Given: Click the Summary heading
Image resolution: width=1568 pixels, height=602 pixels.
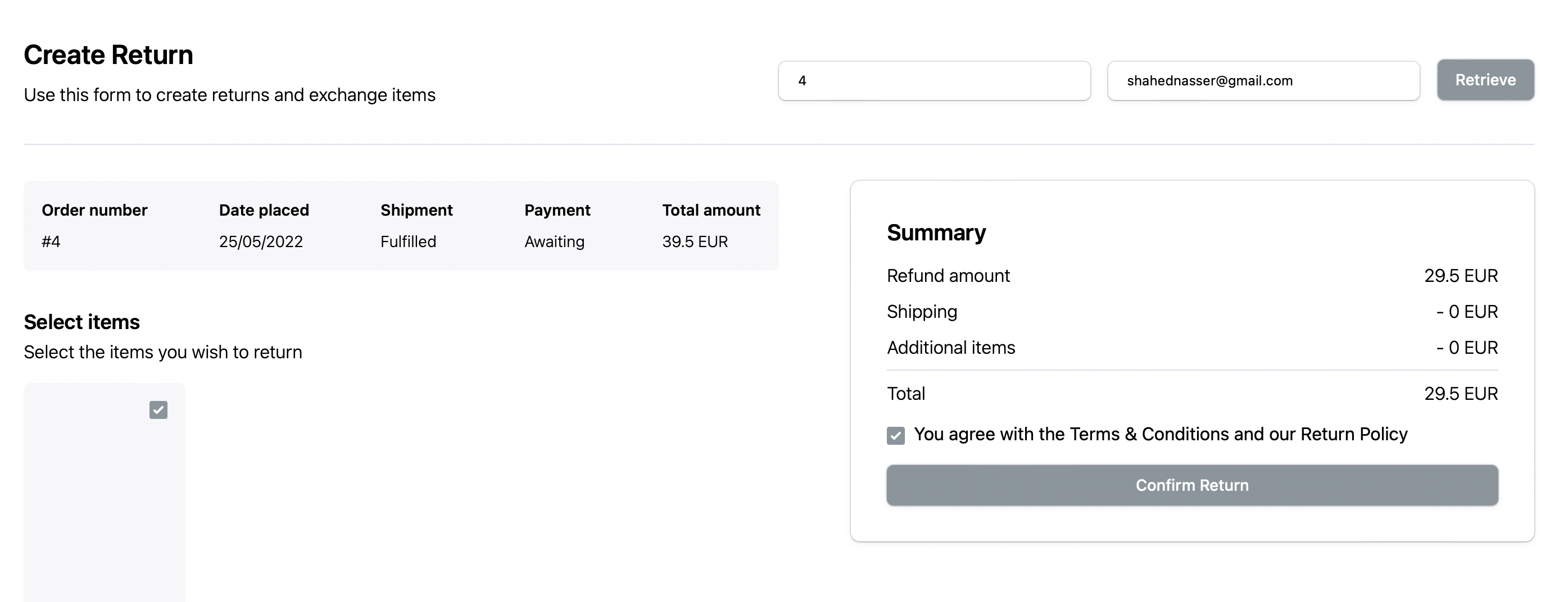Looking at the screenshot, I should pos(936,233).
